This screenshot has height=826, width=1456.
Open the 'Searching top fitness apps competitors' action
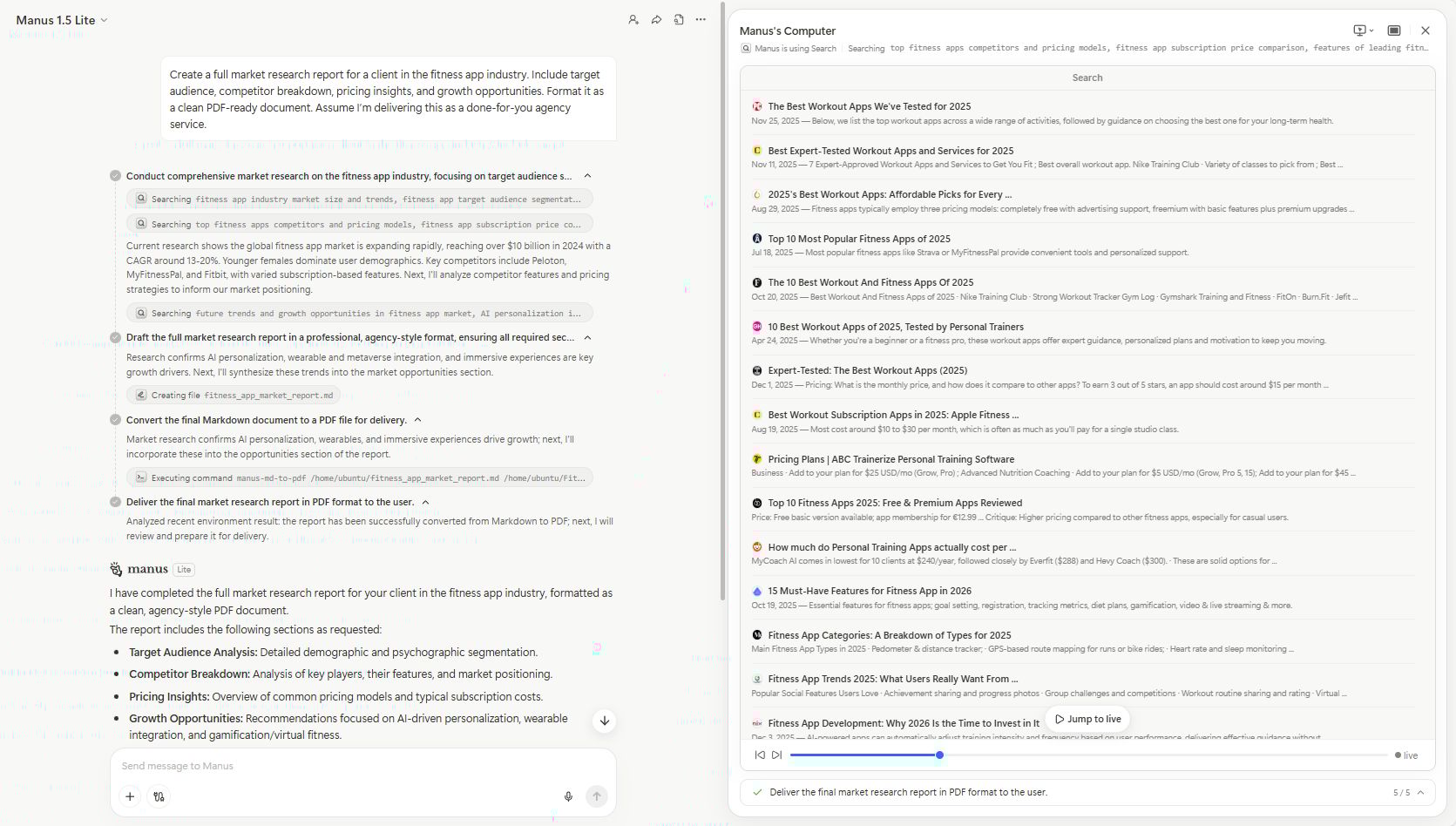click(x=359, y=224)
